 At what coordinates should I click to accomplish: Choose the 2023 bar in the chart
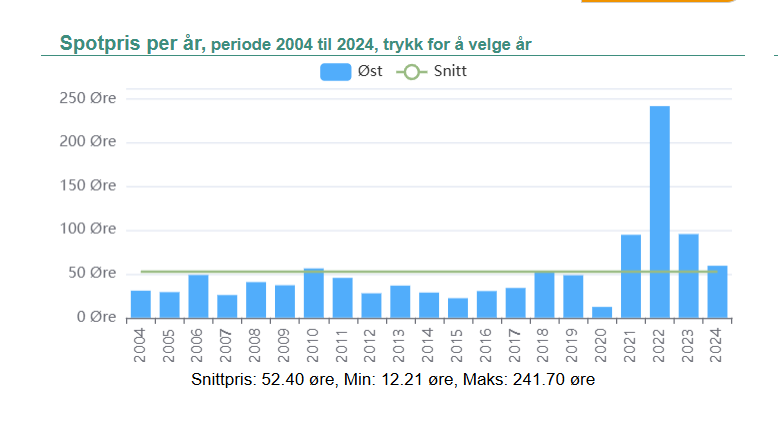pos(688,277)
